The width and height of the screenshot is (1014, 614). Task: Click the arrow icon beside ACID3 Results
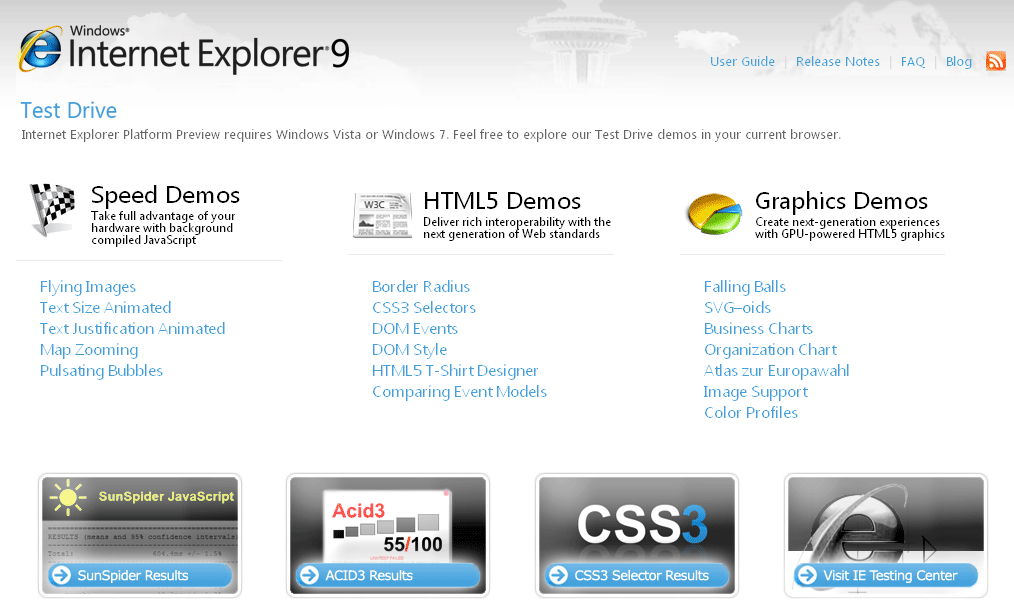[310, 575]
